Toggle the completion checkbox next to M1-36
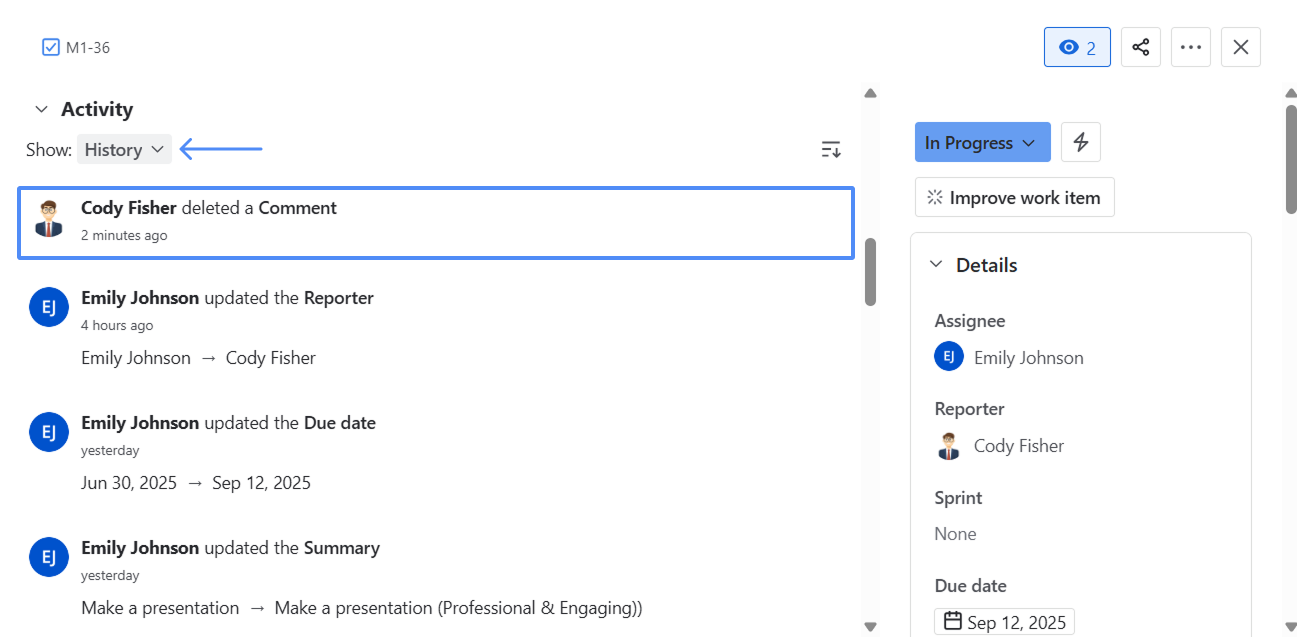 click(50, 46)
